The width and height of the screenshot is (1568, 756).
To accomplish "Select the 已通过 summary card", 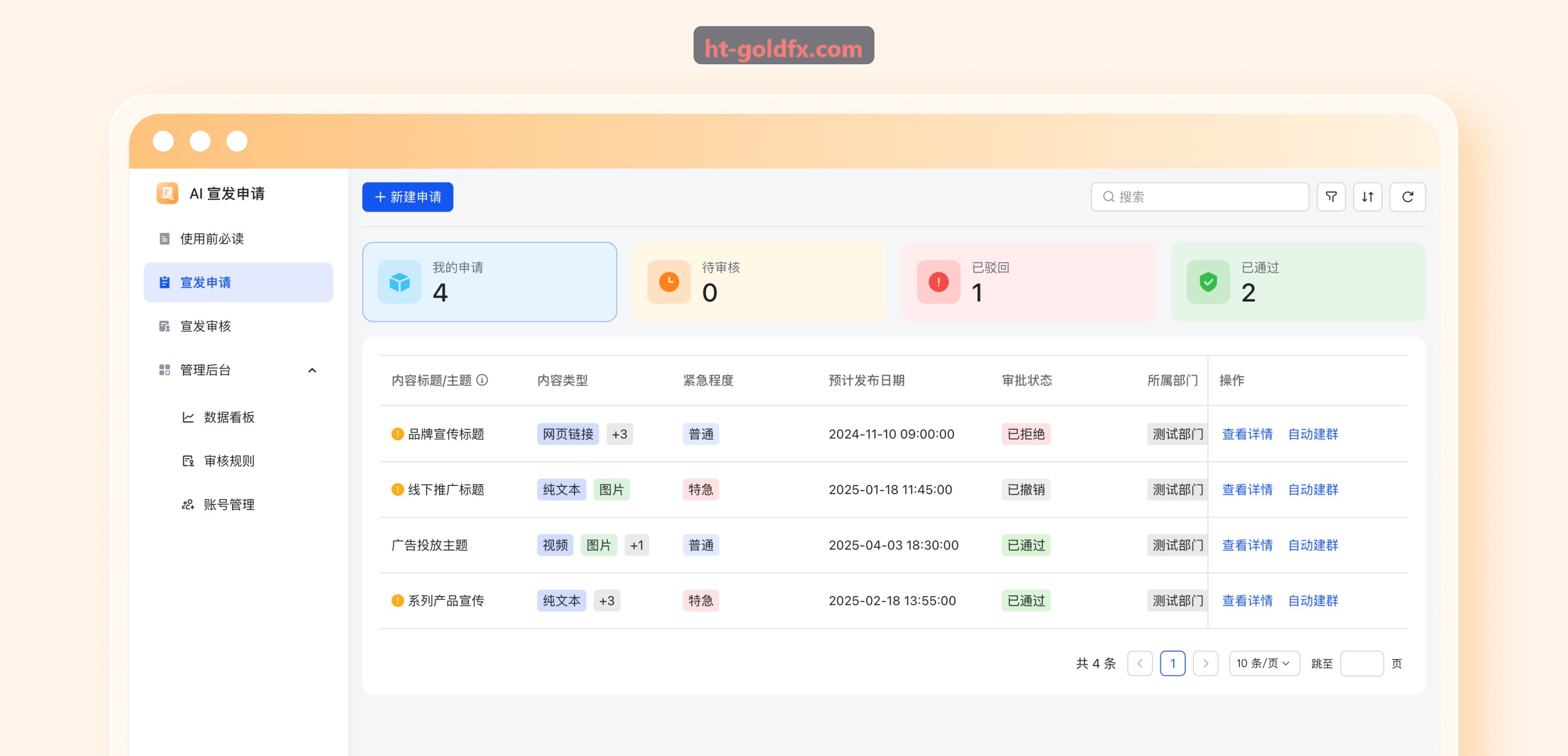I will tap(1298, 282).
